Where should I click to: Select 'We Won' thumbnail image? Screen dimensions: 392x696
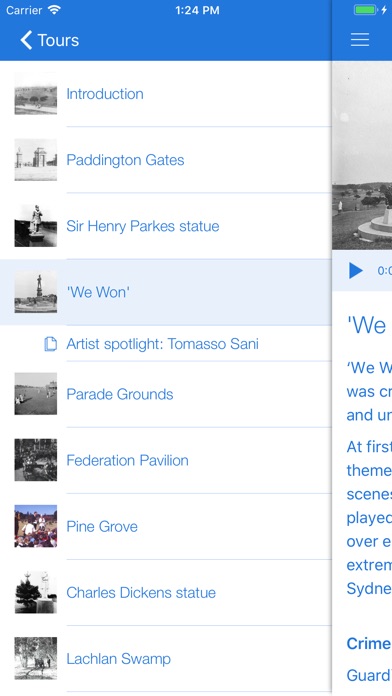36,292
